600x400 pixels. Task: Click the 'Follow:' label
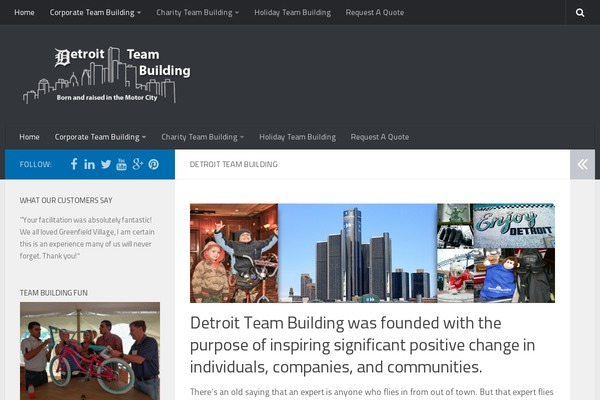36,164
